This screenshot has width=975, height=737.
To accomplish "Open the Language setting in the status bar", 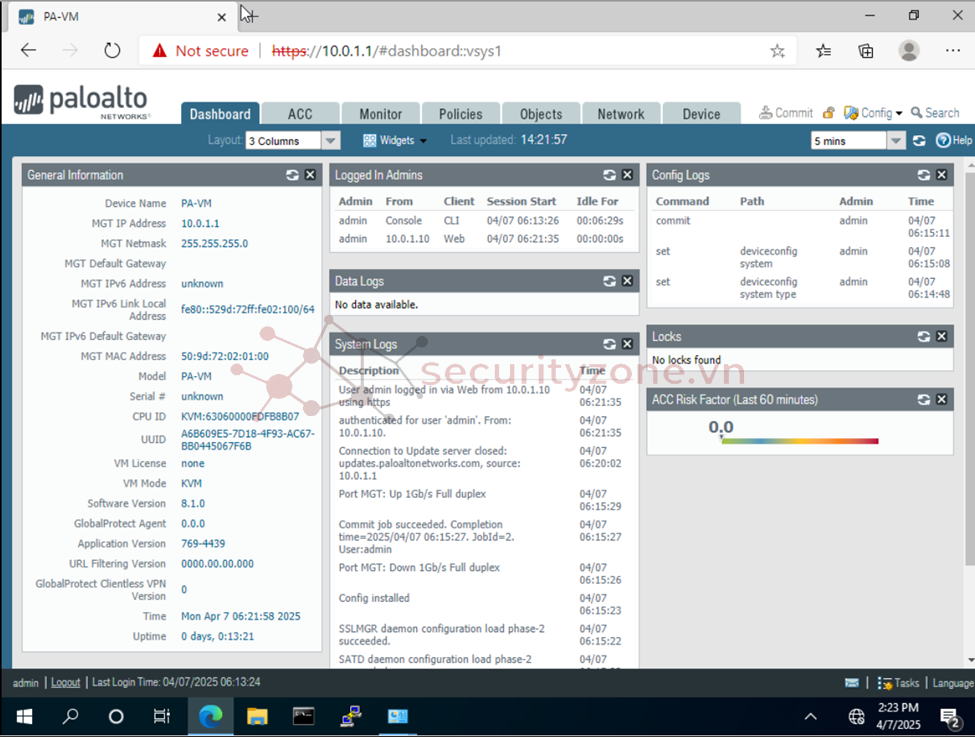I will click(x=953, y=683).
